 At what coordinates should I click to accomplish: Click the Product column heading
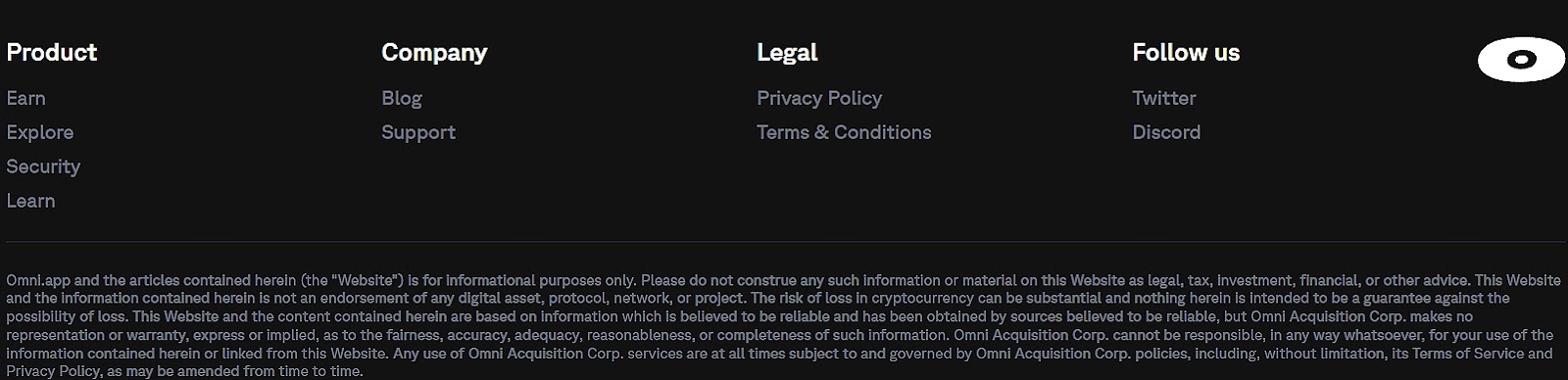click(52, 52)
